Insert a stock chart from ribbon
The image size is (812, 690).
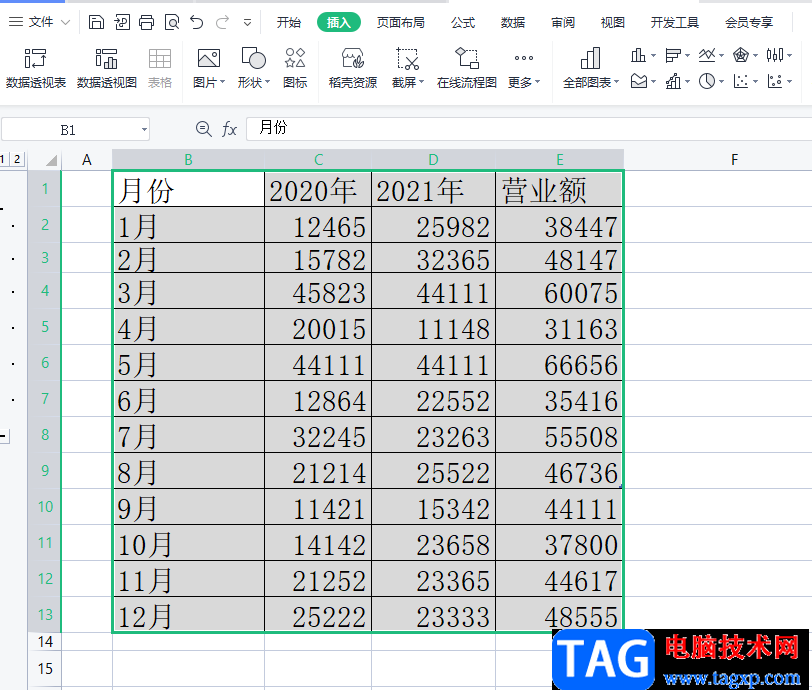tap(775, 55)
